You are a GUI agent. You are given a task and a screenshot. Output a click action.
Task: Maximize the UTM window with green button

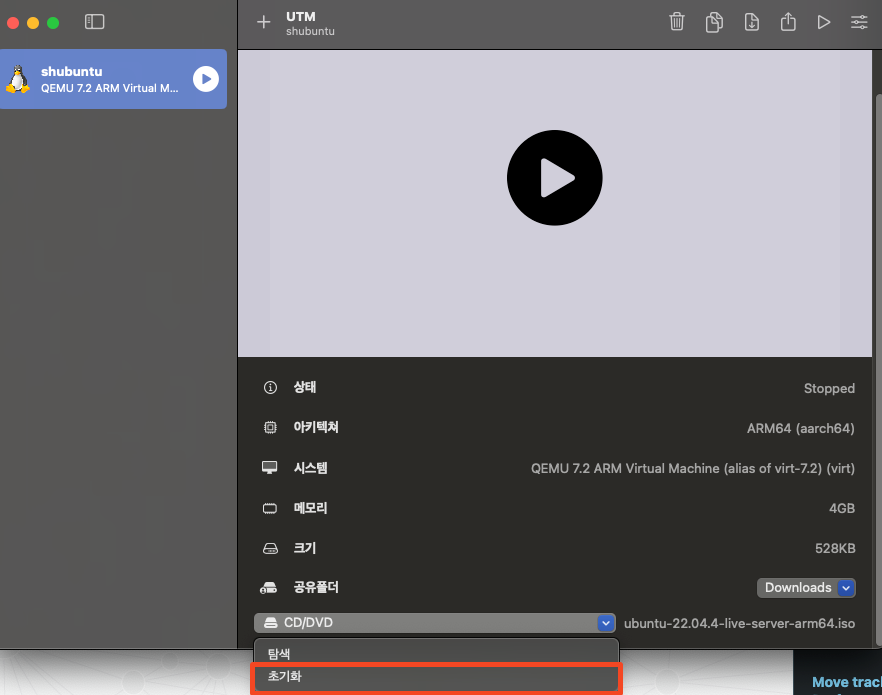(x=53, y=23)
